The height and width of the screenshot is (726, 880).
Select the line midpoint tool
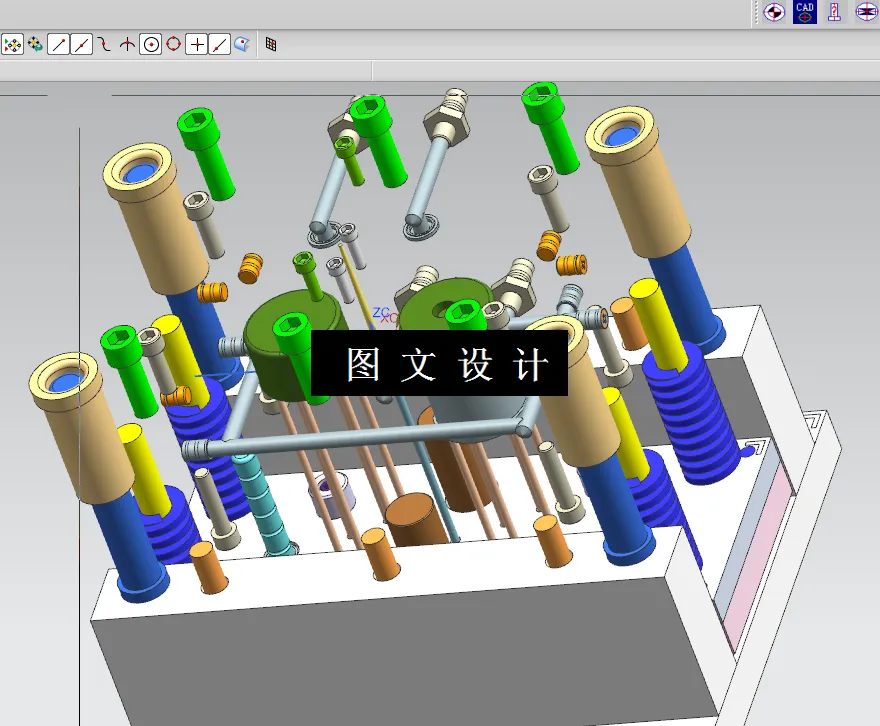[x=82, y=44]
